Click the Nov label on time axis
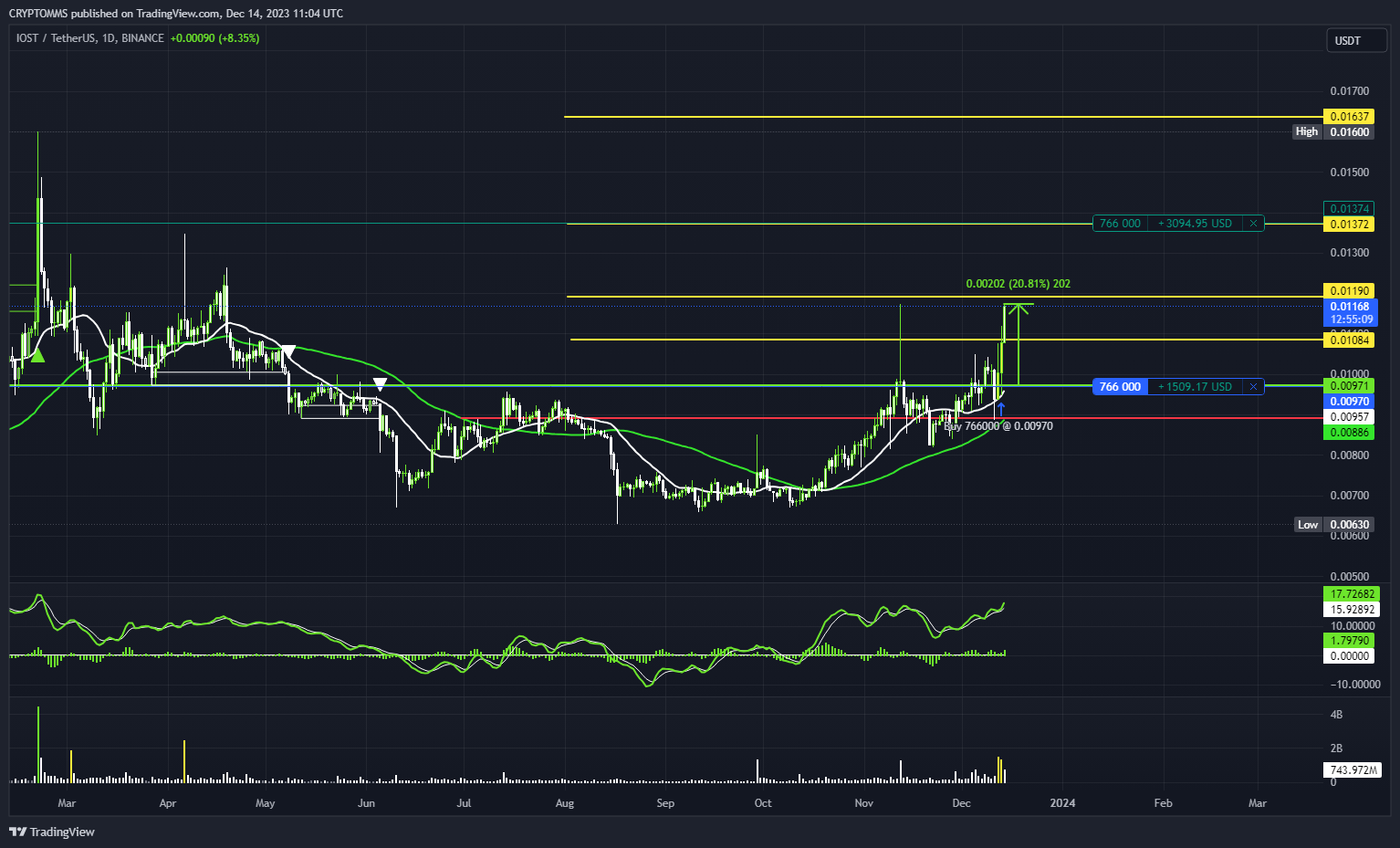 864,803
